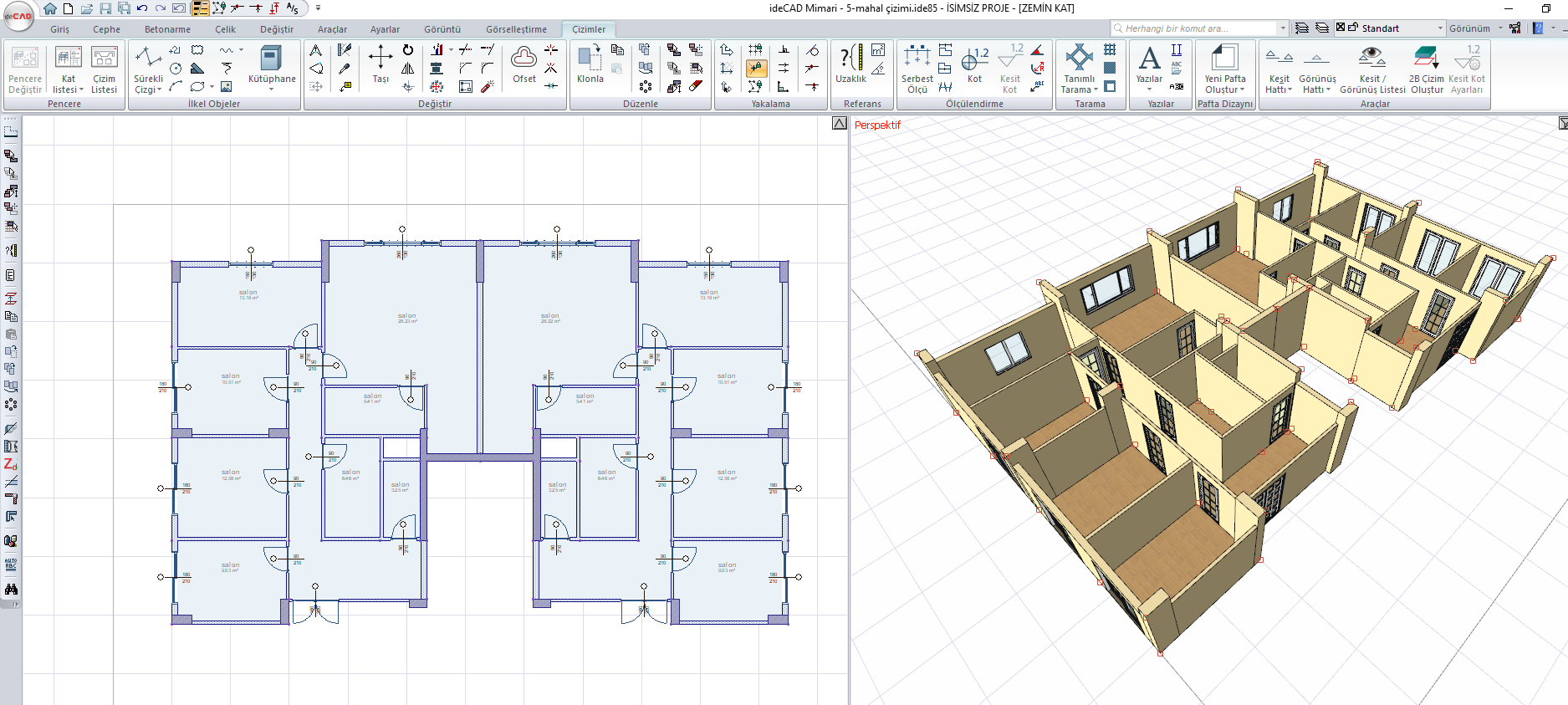Click the command search input field
The height and width of the screenshot is (705, 1568).
(1200, 28)
